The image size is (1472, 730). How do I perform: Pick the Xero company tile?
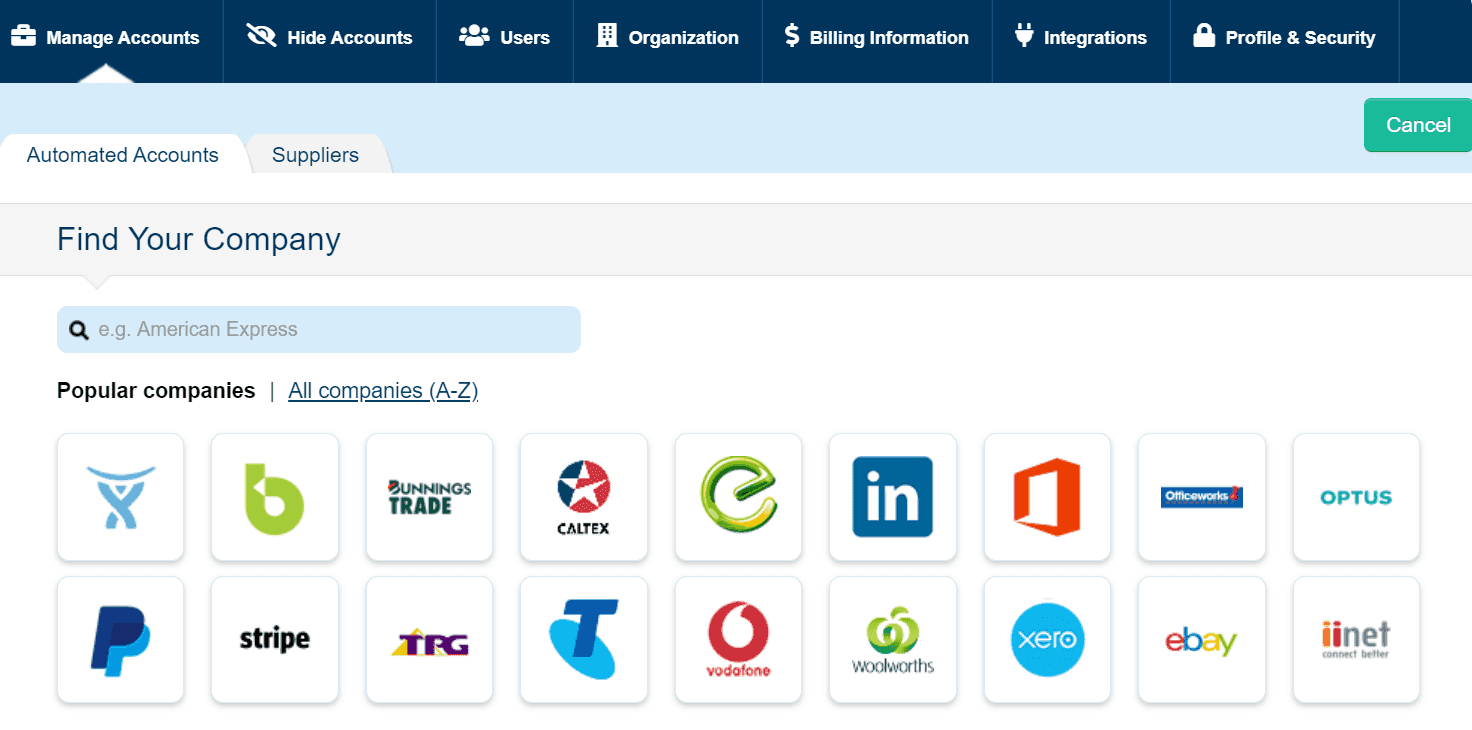pyautogui.click(x=1047, y=640)
